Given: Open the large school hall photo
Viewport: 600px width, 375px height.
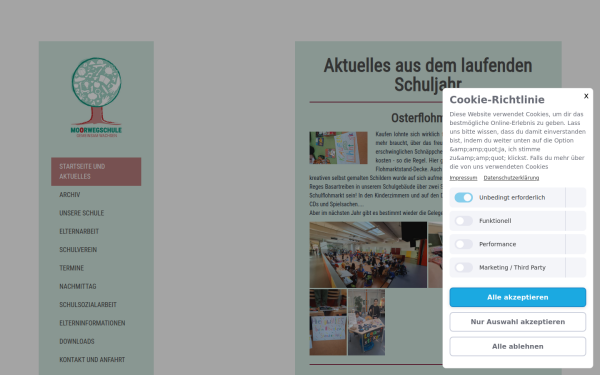Looking at the screenshot, I should pos(368,255).
